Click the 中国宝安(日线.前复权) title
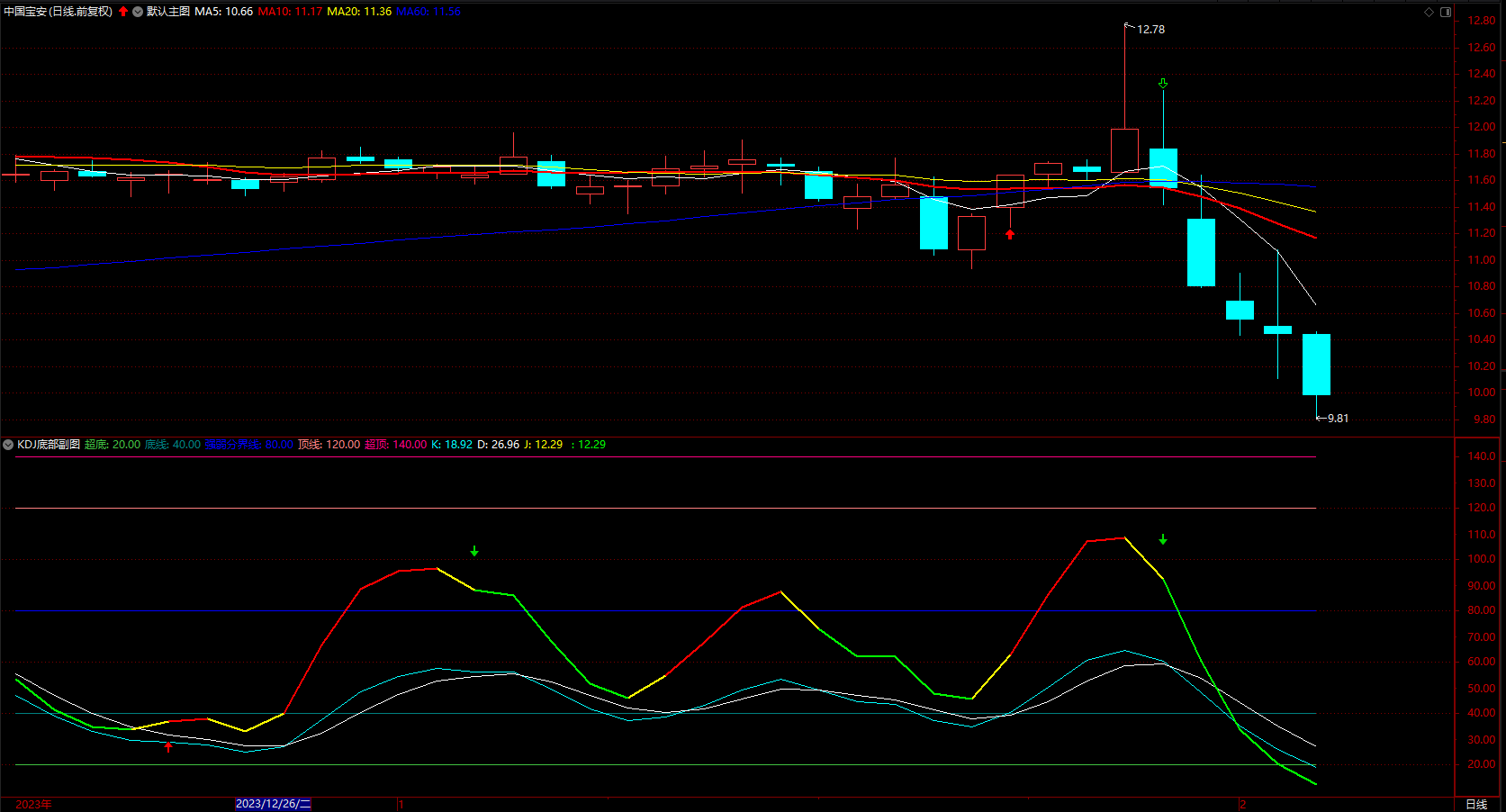The height and width of the screenshot is (812, 1506). [x=59, y=12]
